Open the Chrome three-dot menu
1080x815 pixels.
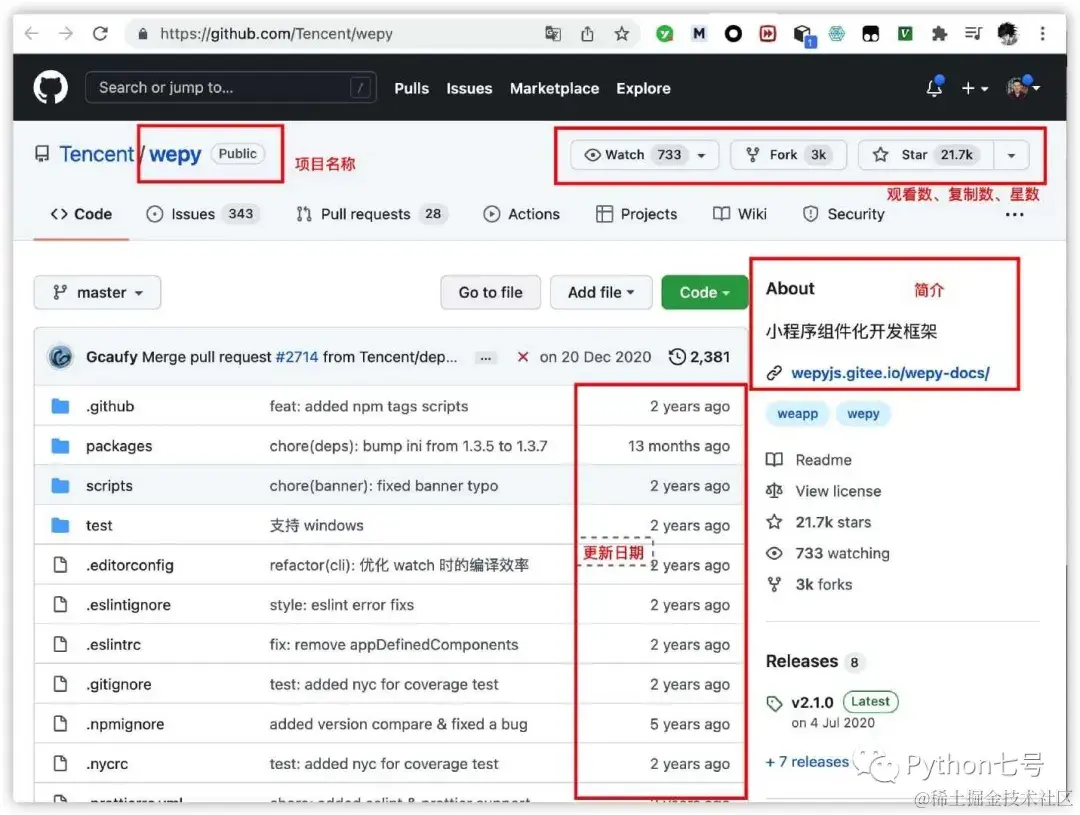(x=1042, y=33)
